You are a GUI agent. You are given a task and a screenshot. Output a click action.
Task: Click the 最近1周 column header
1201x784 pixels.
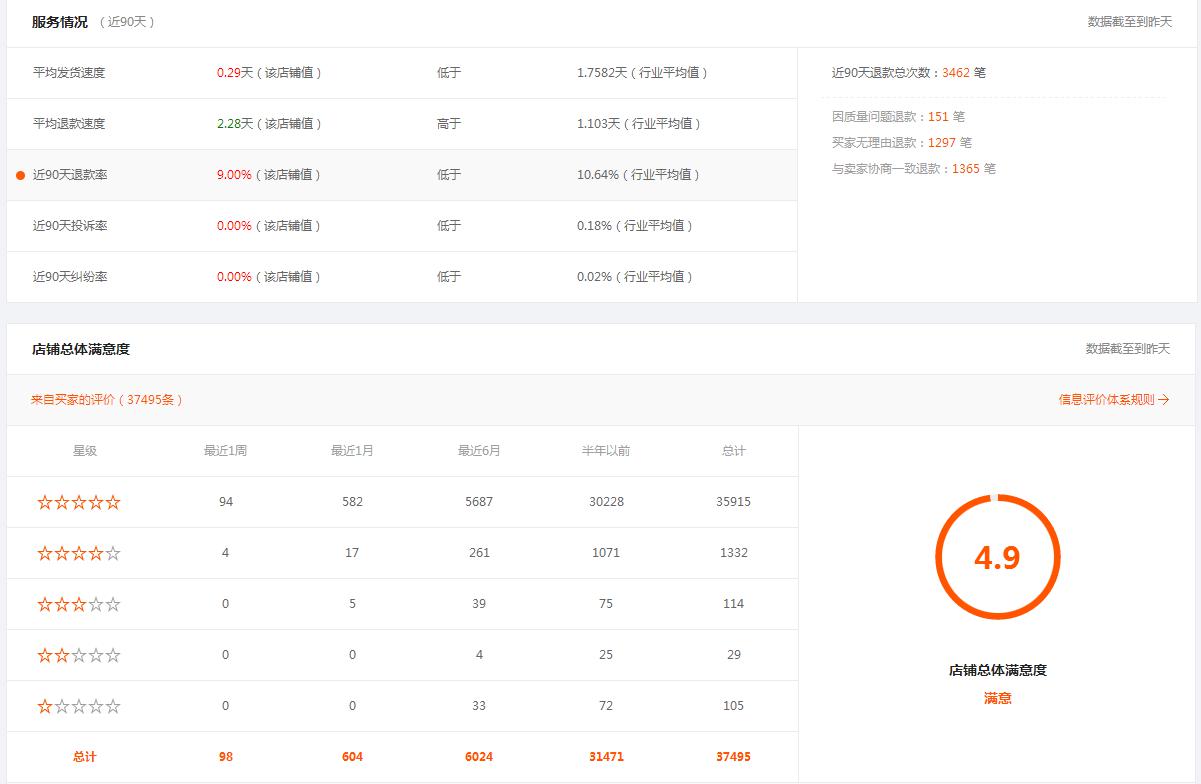[225, 451]
